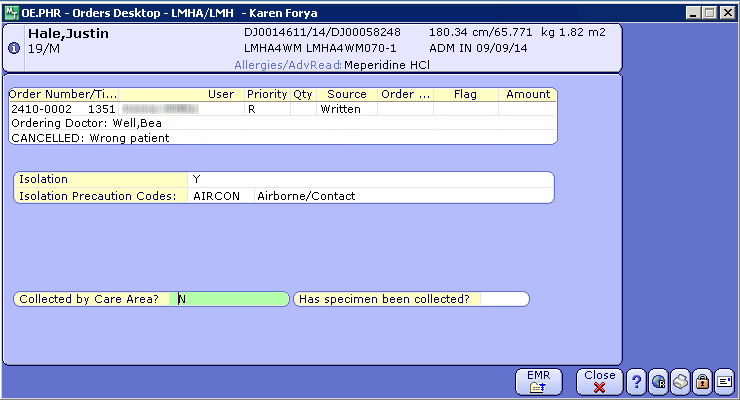Click the Collected by Care Area field
The width and height of the screenshot is (740, 400).
tap(230, 299)
